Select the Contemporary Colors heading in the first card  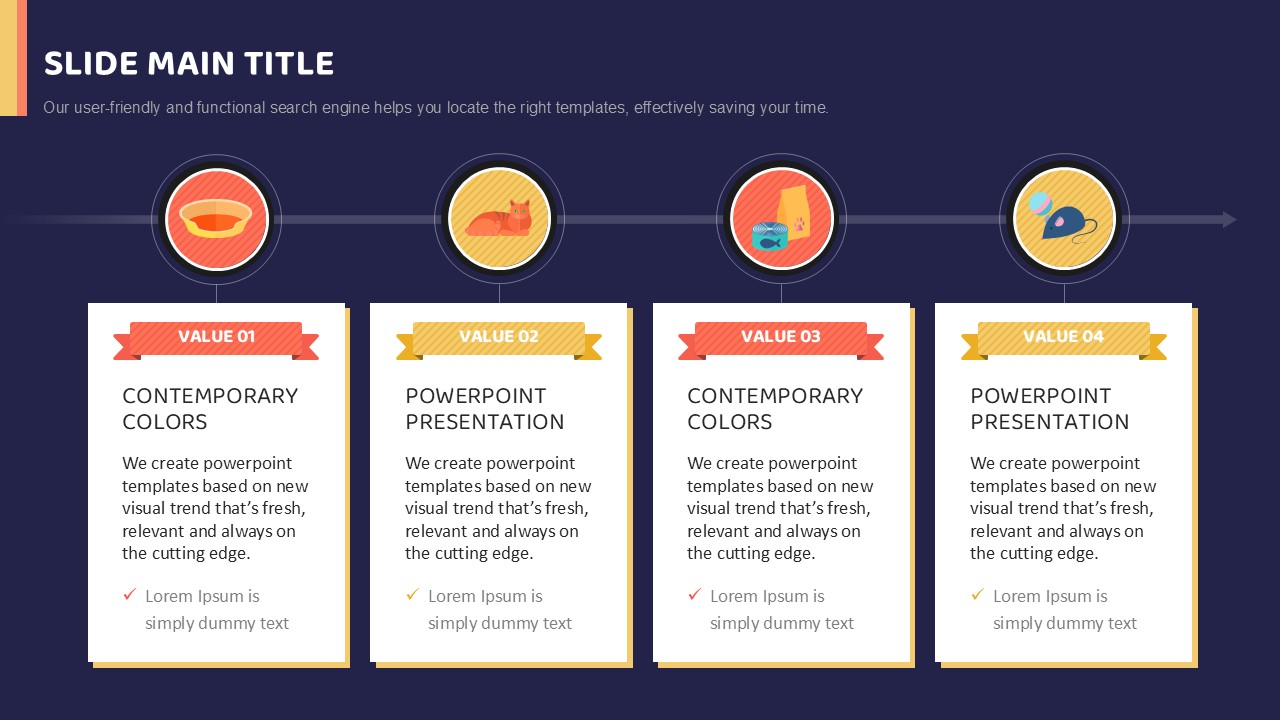[x=210, y=408]
